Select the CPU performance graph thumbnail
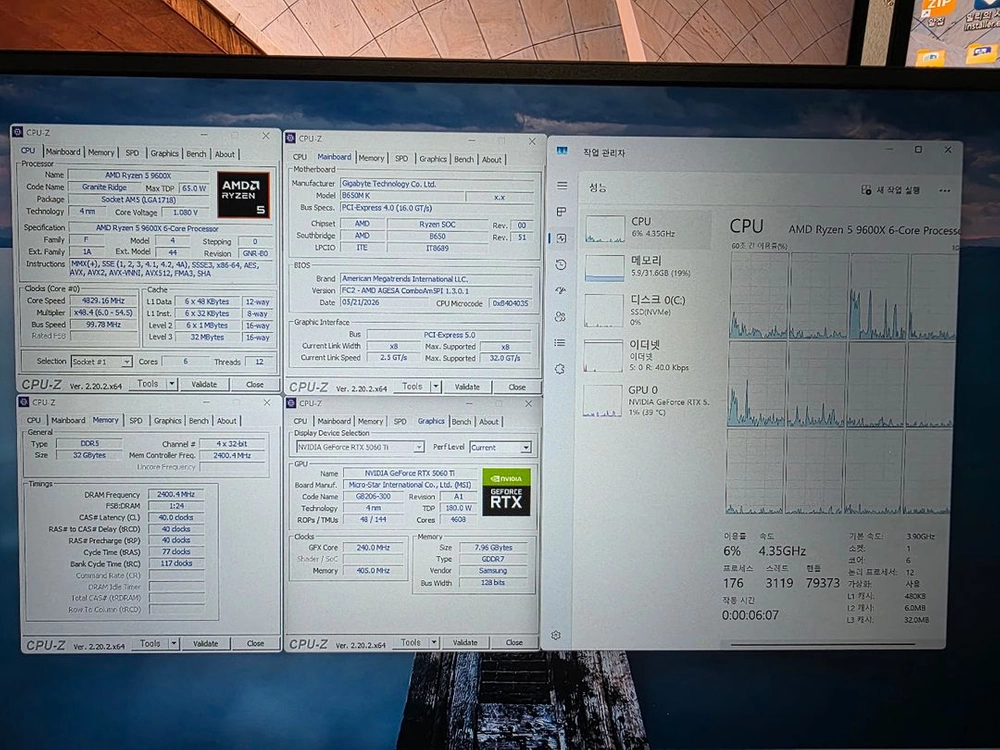The width and height of the screenshot is (1000, 750). point(605,228)
